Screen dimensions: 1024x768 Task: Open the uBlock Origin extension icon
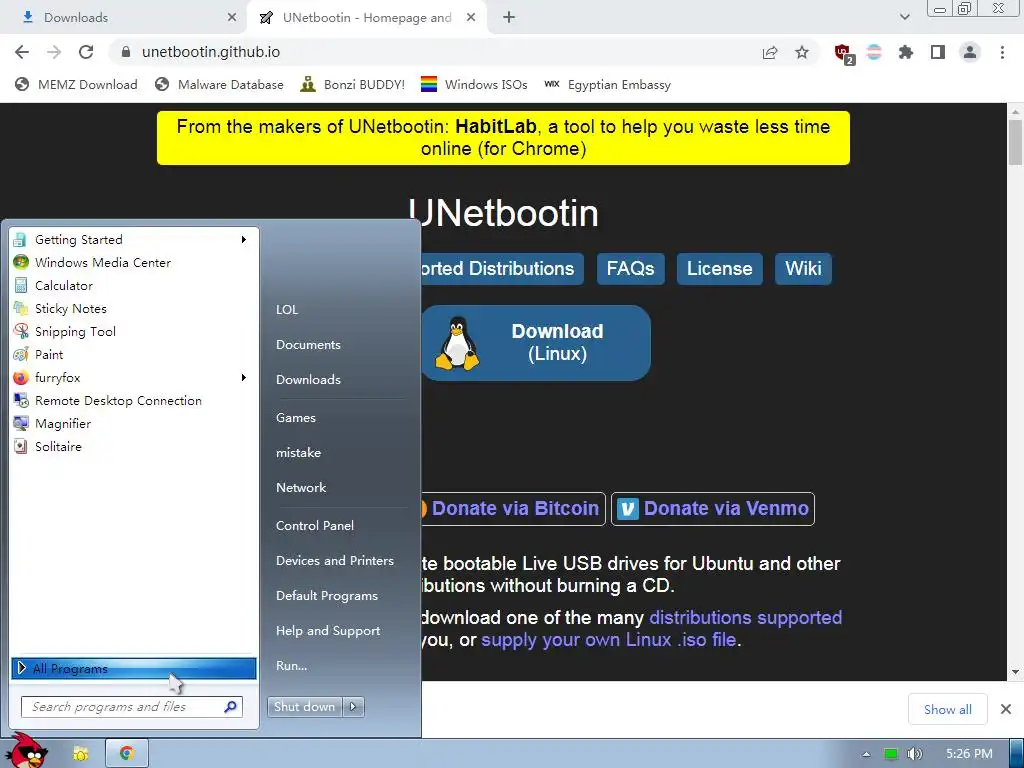click(x=844, y=53)
